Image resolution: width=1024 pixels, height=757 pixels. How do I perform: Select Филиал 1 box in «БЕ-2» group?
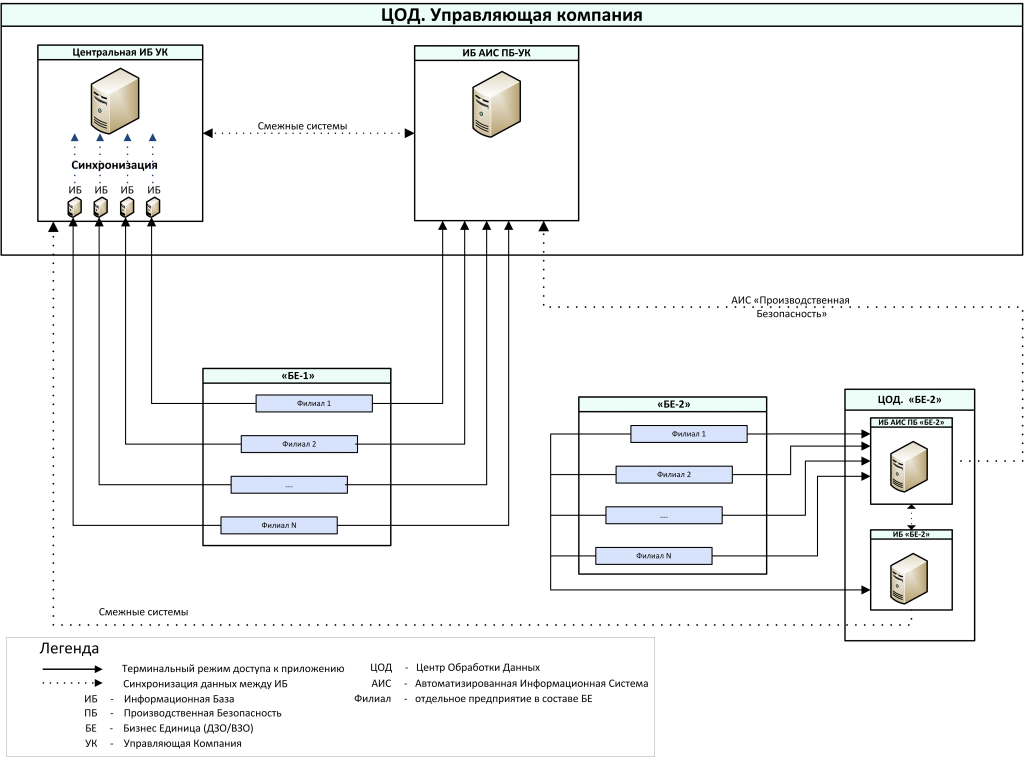[689, 434]
